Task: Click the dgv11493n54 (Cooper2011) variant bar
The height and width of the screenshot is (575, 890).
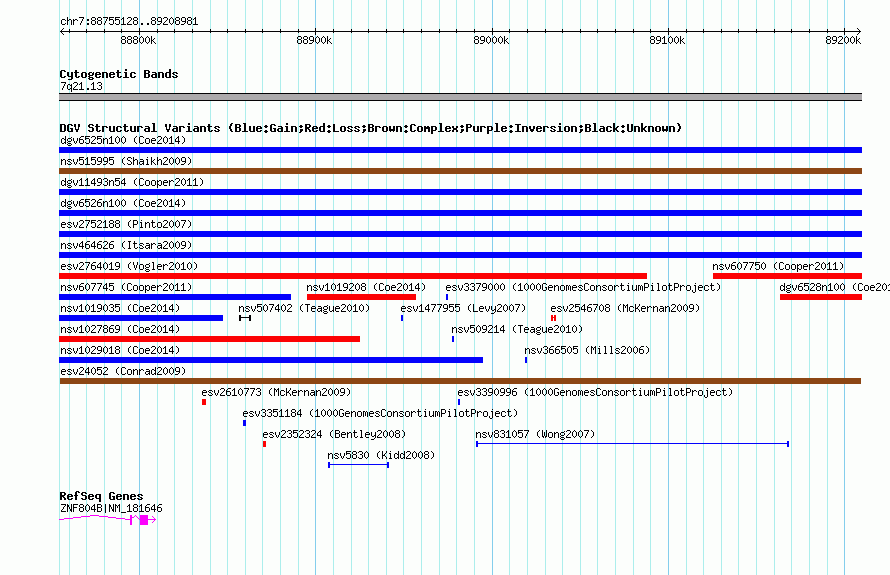Action: coord(460,192)
